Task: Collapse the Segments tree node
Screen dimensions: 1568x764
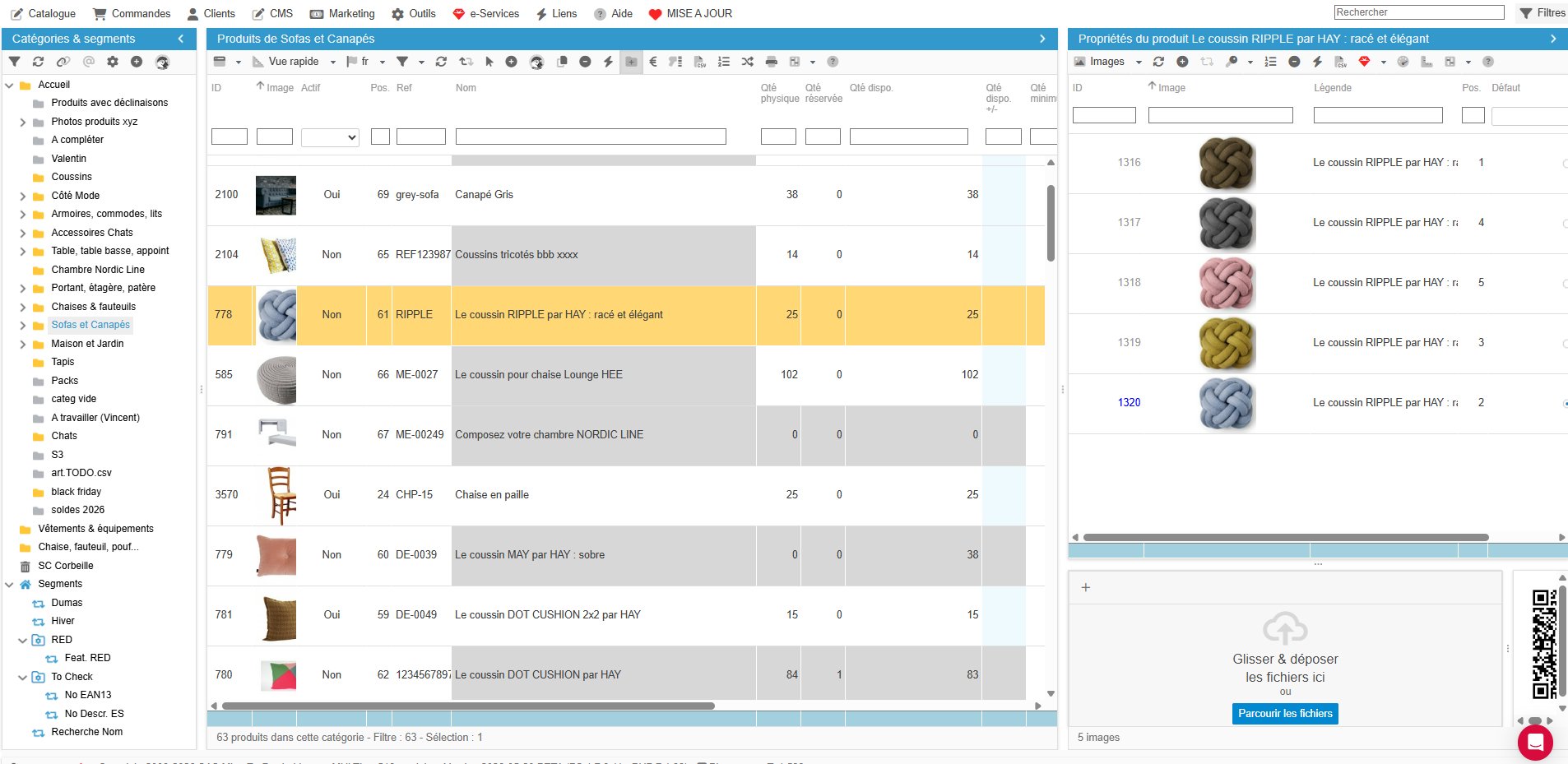Action: click(10, 584)
